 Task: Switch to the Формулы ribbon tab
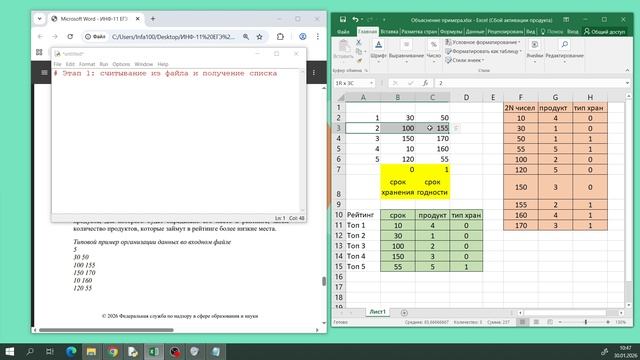pyautogui.click(x=451, y=31)
